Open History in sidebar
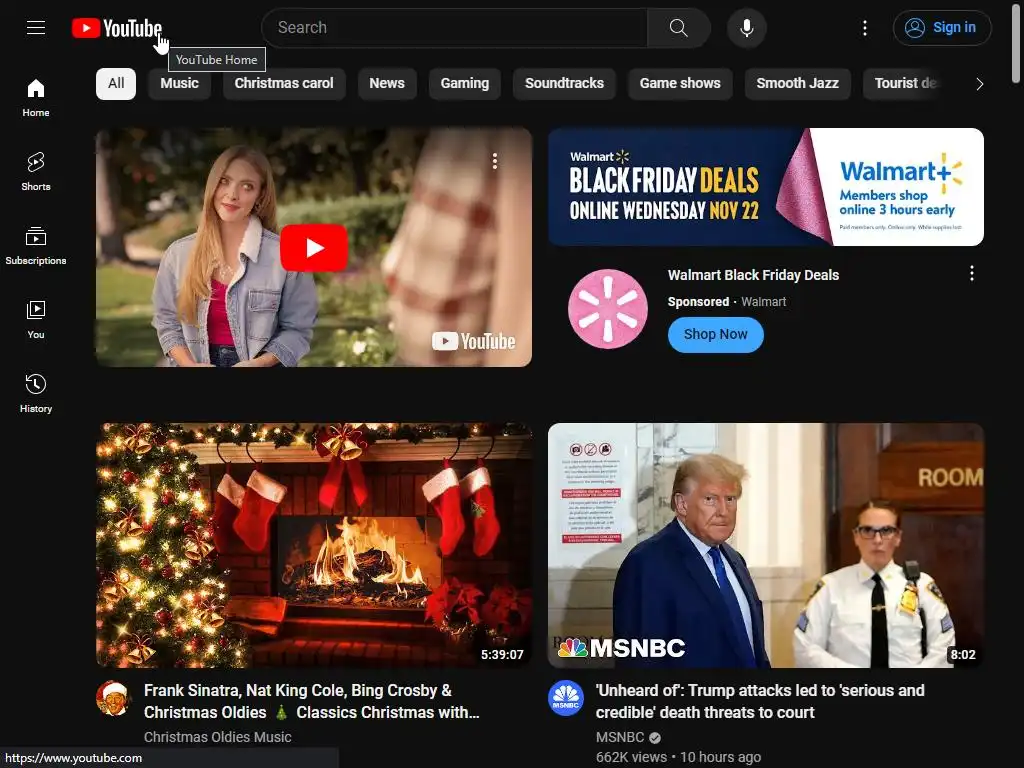This screenshot has width=1024, height=768. pos(36,393)
